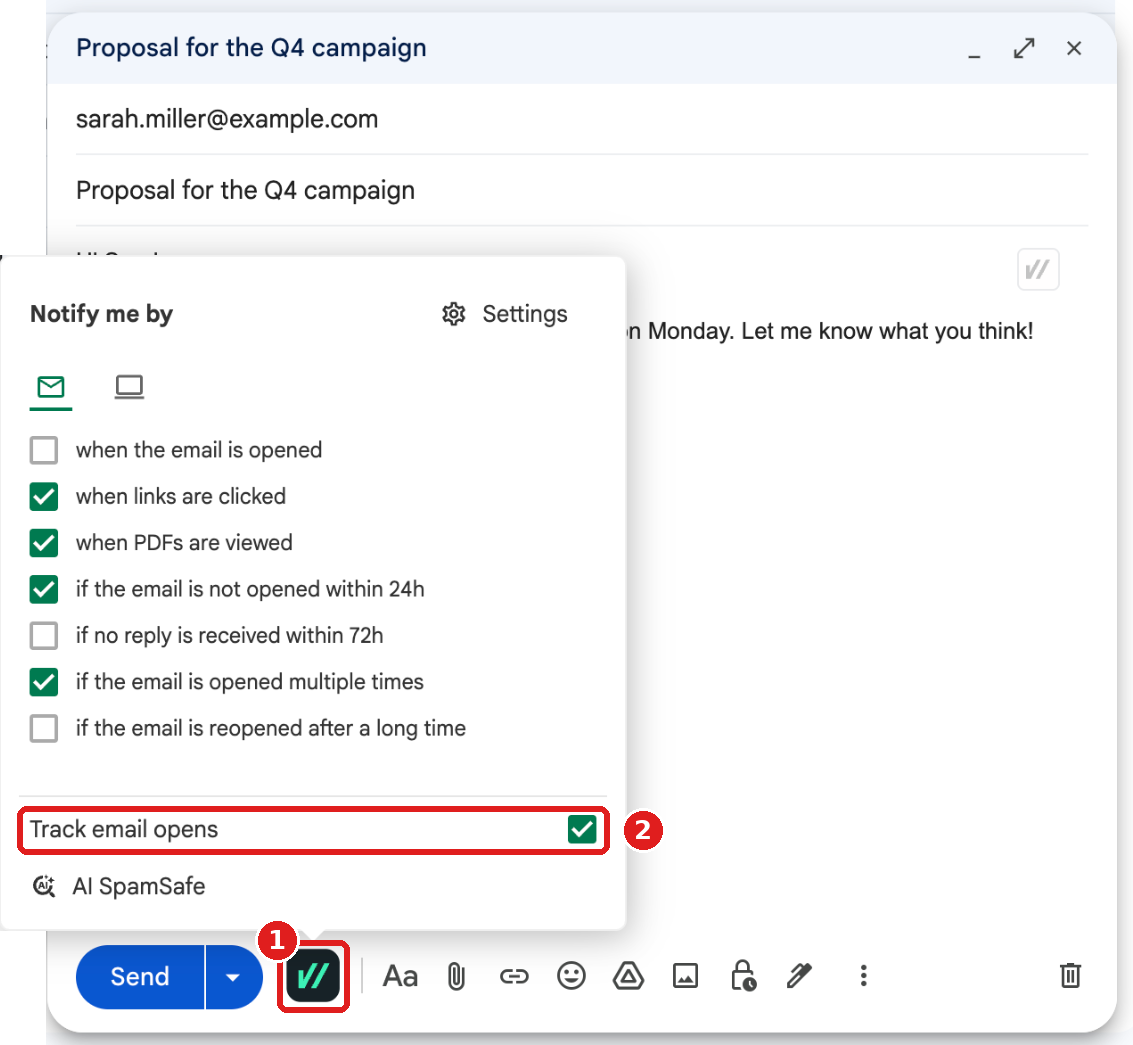Check 'if no reply is received within 72h'
Image resolution: width=1133 pixels, height=1045 pixels.
pos(44,636)
